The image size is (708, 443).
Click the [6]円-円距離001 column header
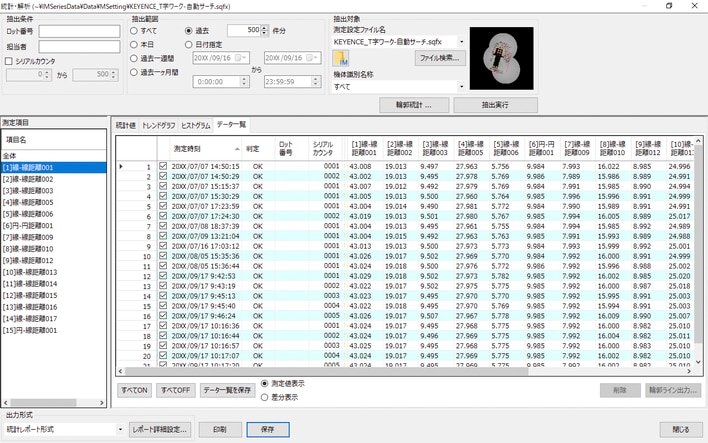pos(541,149)
